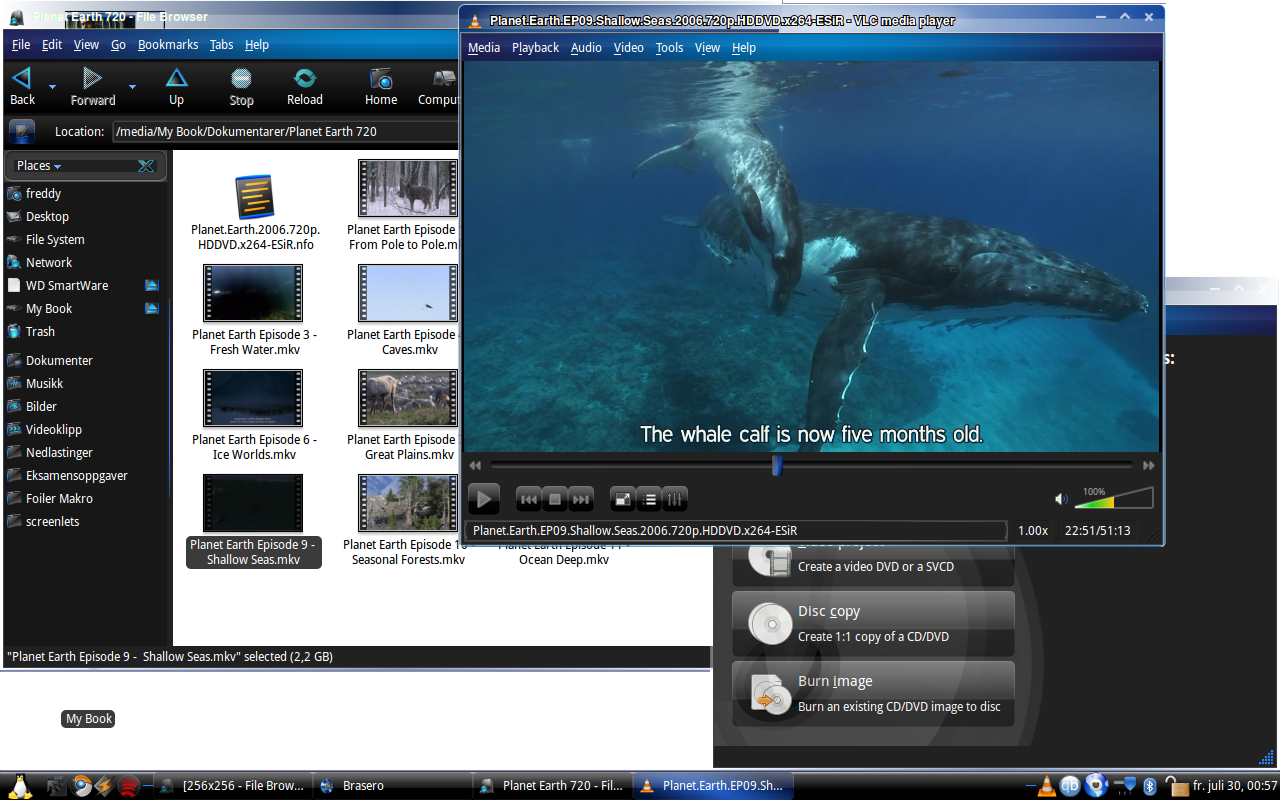Select the From Pole to Pole thumbnail
The height and width of the screenshot is (800, 1280).
pos(408,188)
